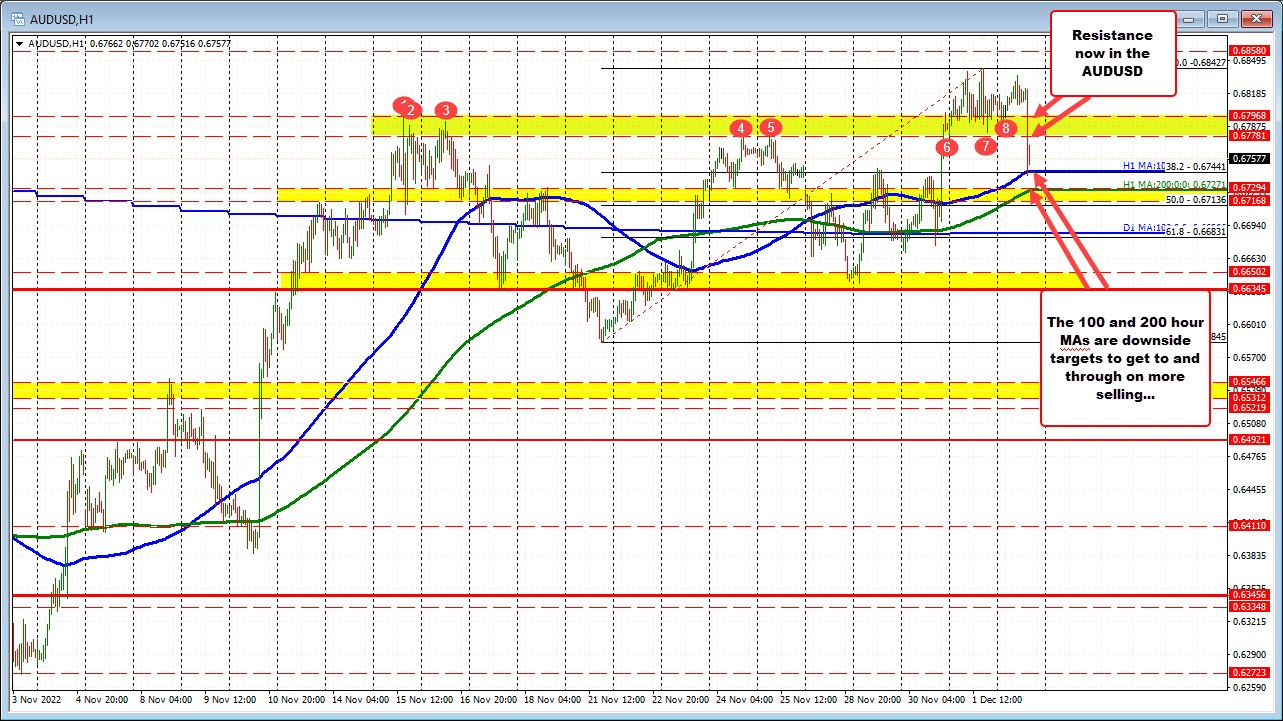1283x721 pixels.
Task: Select the red price level label 0.65312
Action: [x=1250, y=397]
